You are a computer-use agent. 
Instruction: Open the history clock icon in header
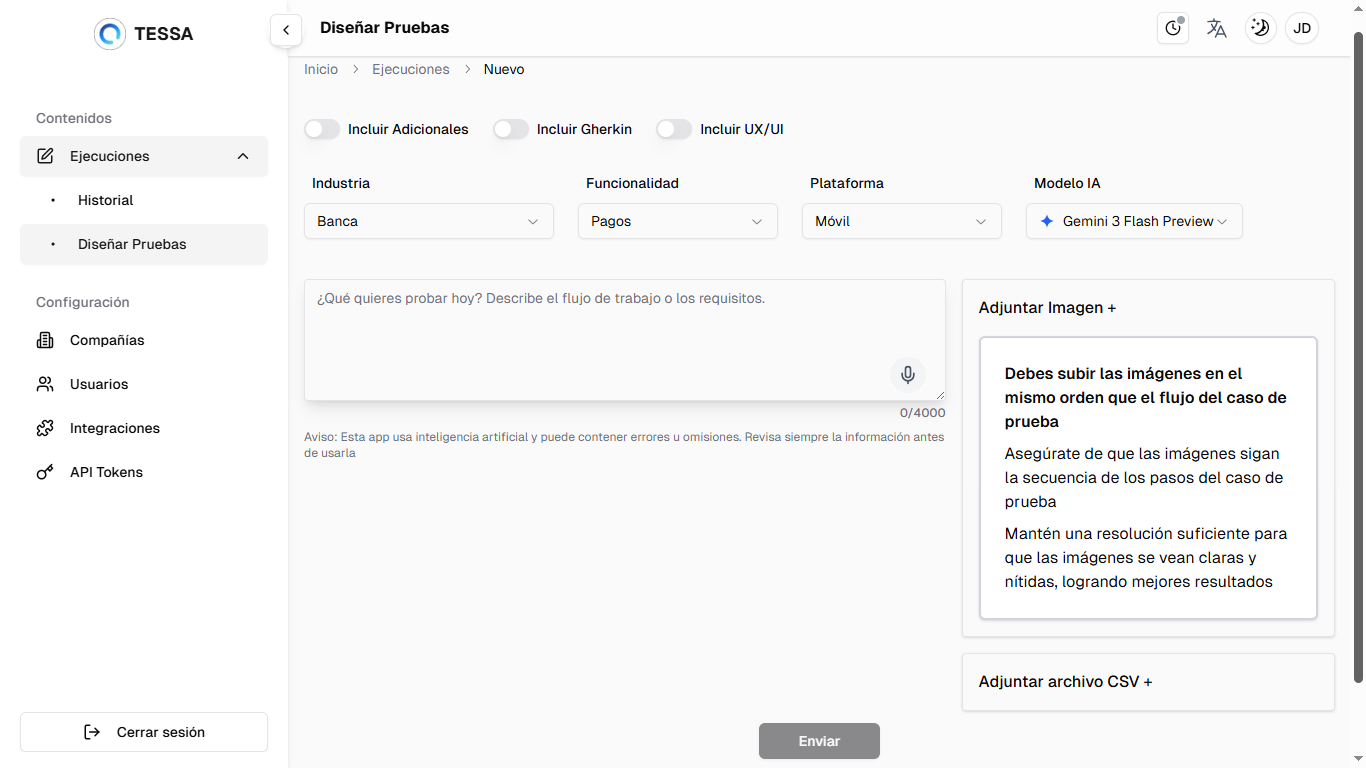click(x=1173, y=29)
